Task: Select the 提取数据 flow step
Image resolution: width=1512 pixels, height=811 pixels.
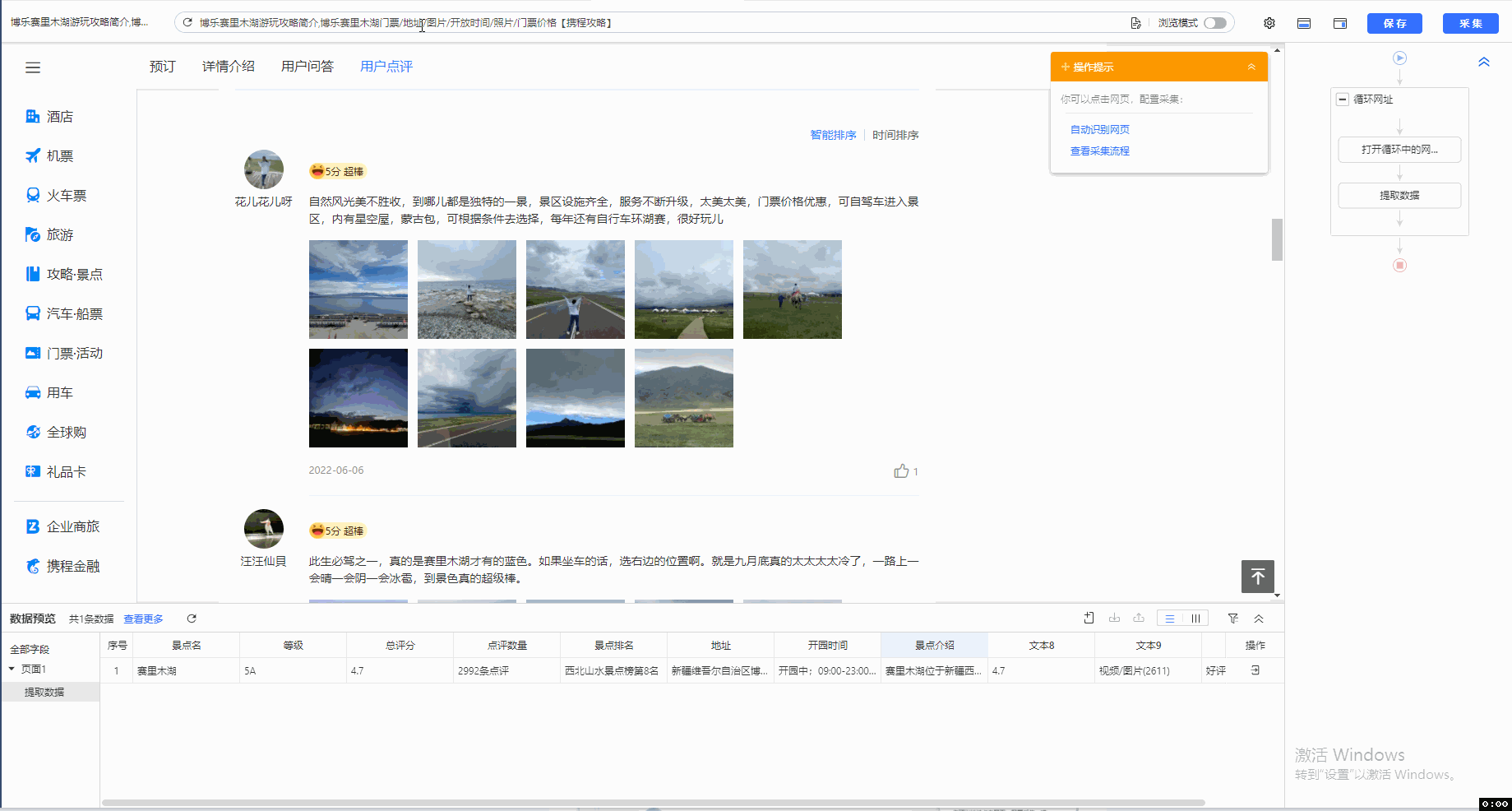Action: [1399, 196]
